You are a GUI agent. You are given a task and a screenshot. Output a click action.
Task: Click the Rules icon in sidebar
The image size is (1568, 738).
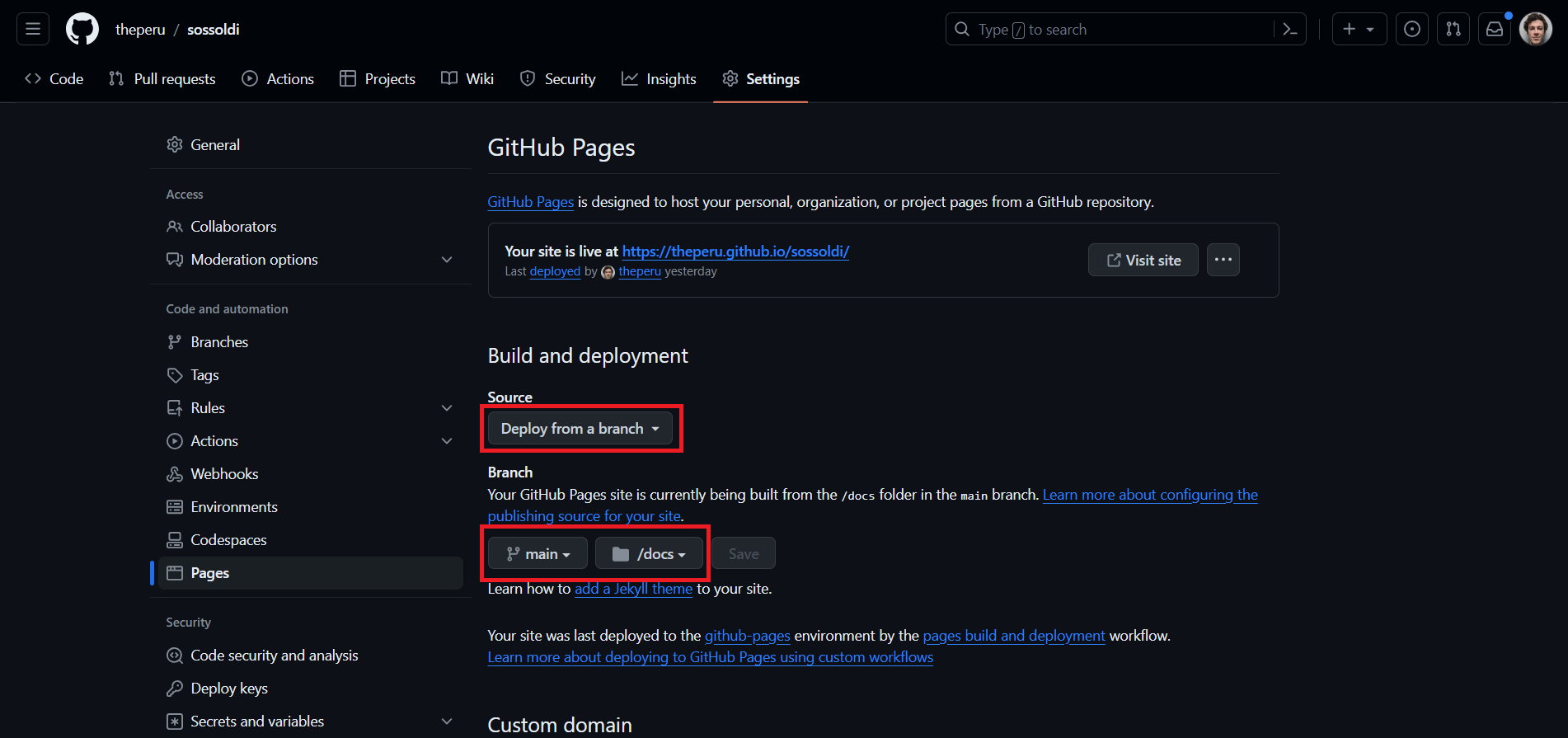(x=175, y=407)
